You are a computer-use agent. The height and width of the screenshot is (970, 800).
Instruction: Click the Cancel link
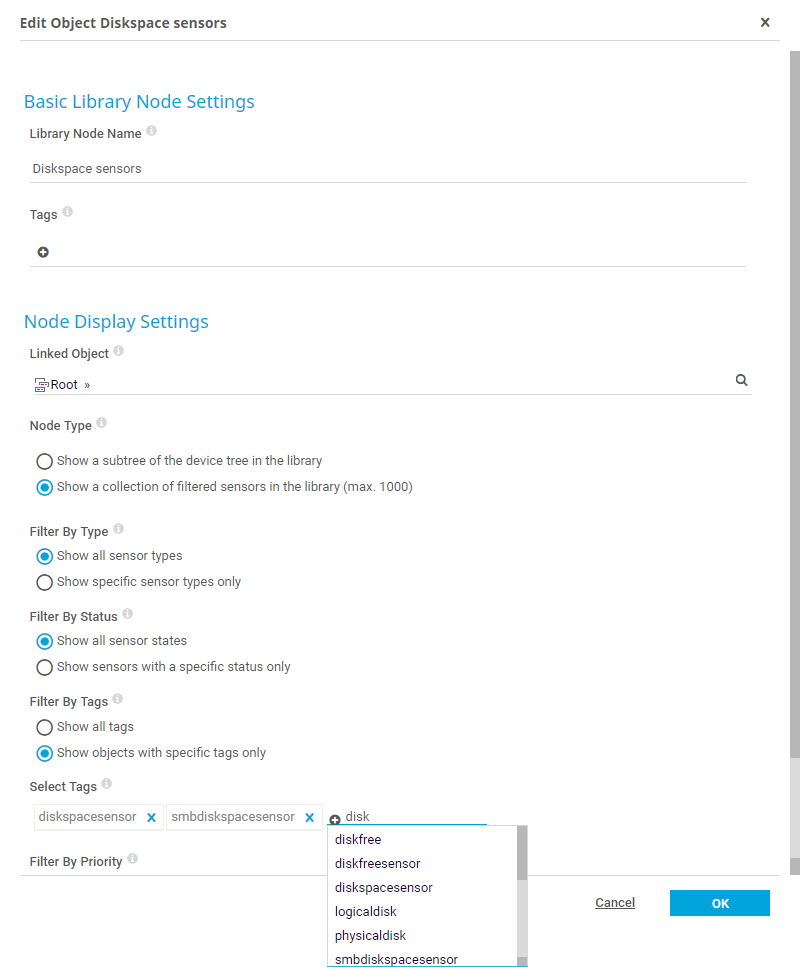click(615, 903)
